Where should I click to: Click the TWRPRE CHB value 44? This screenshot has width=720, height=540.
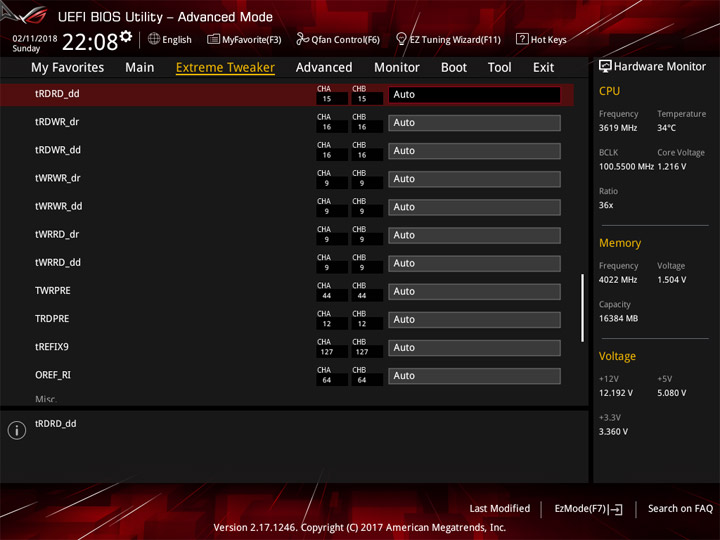click(362, 296)
